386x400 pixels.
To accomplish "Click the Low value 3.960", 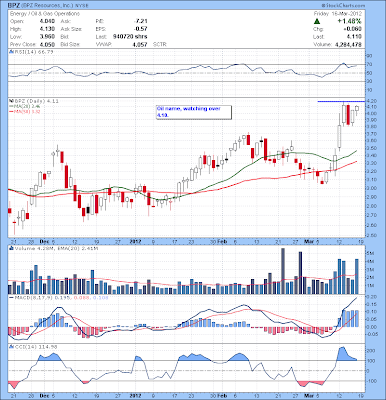I will [x=47, y=37].
